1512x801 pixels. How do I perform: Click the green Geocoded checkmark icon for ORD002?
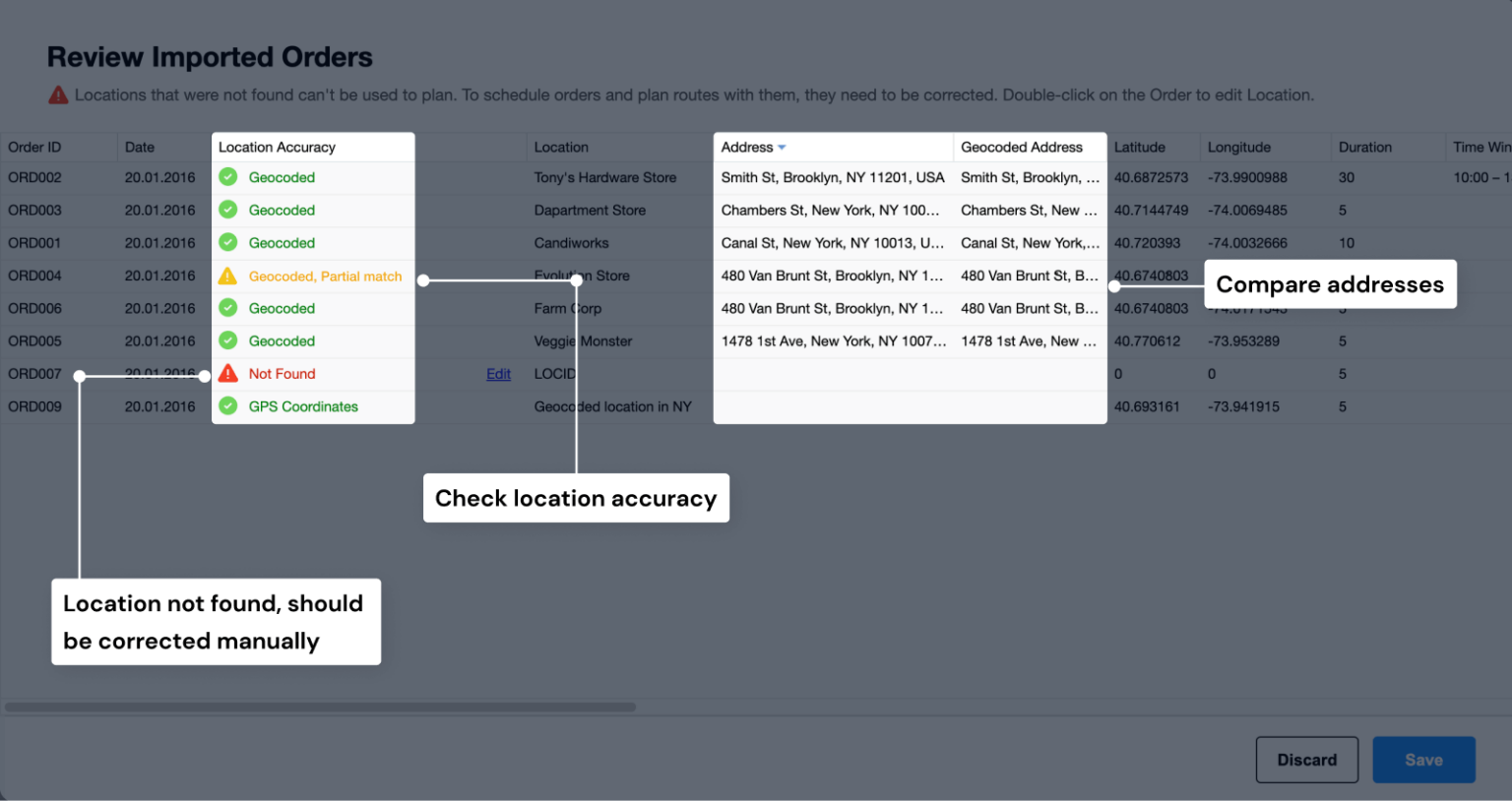tap(228, 177)
